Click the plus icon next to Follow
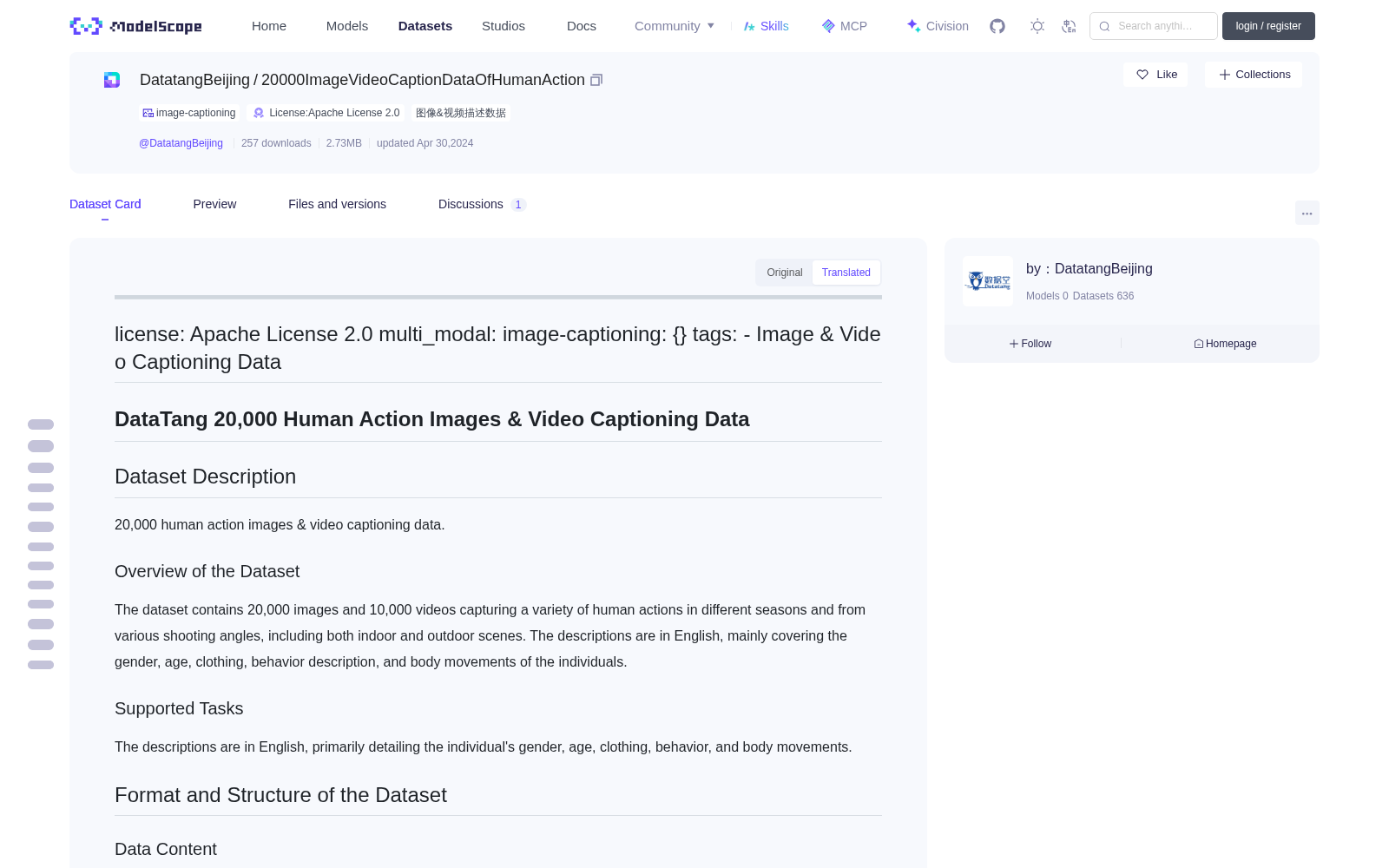 click(1013, 344)
